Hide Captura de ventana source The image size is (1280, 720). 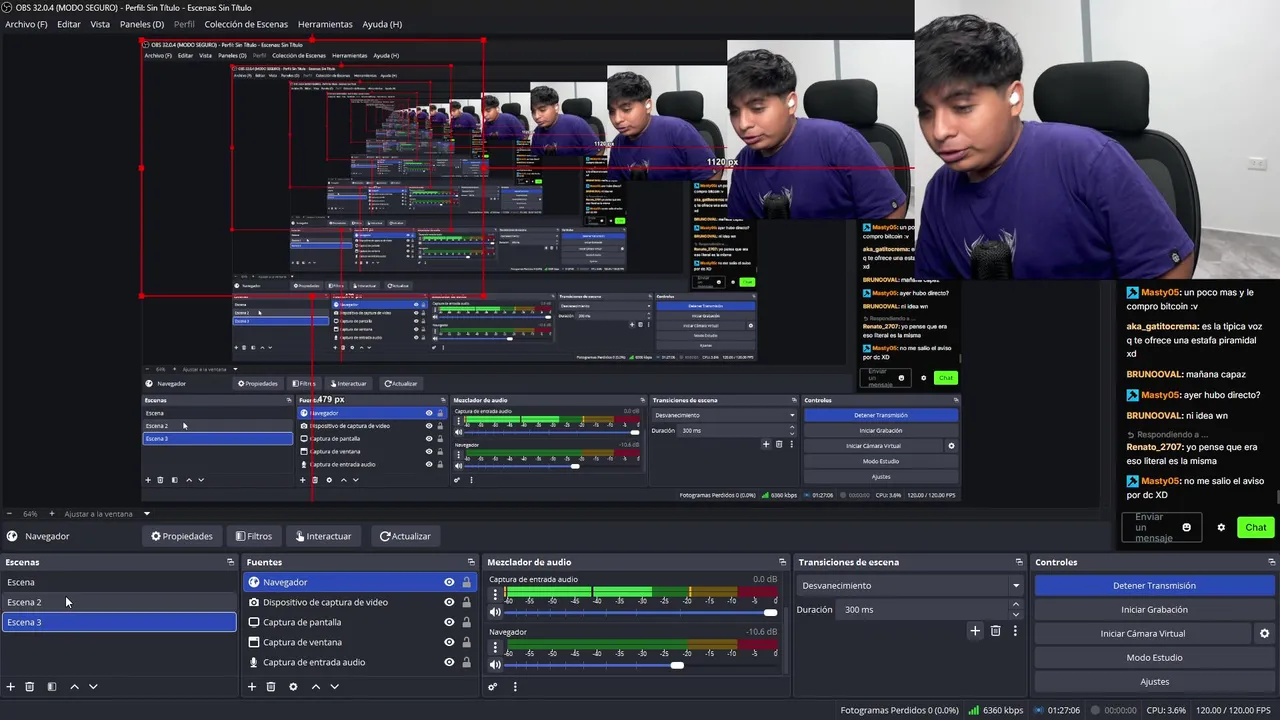click(449, 642)
